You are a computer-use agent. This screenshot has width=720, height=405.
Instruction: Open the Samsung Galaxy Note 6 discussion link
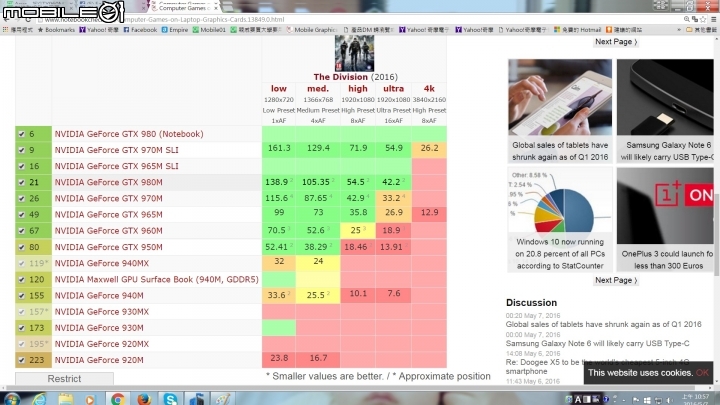pos(597,343)
